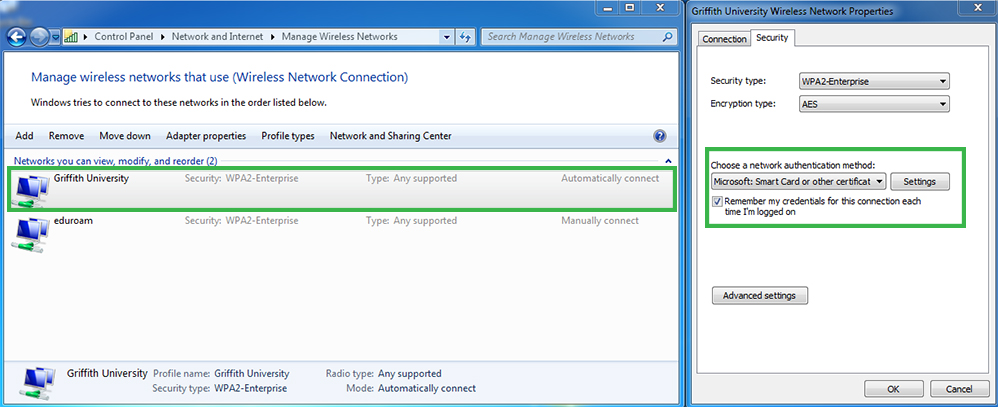The height and width of the screenshot is (407, 998).
Task: Close the Wireless Network Properties dialog
Action: [x=978, y=7]
